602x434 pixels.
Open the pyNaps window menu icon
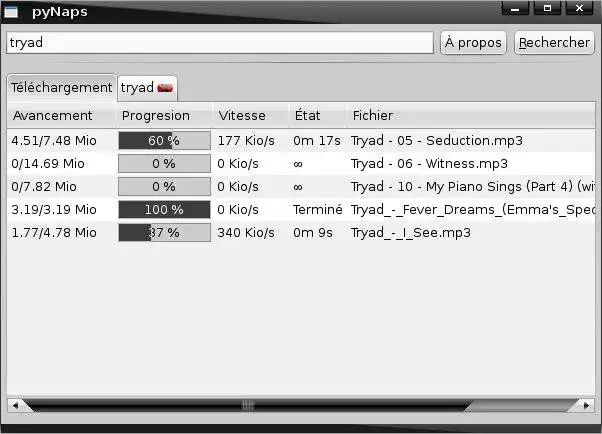pos(10,12)
